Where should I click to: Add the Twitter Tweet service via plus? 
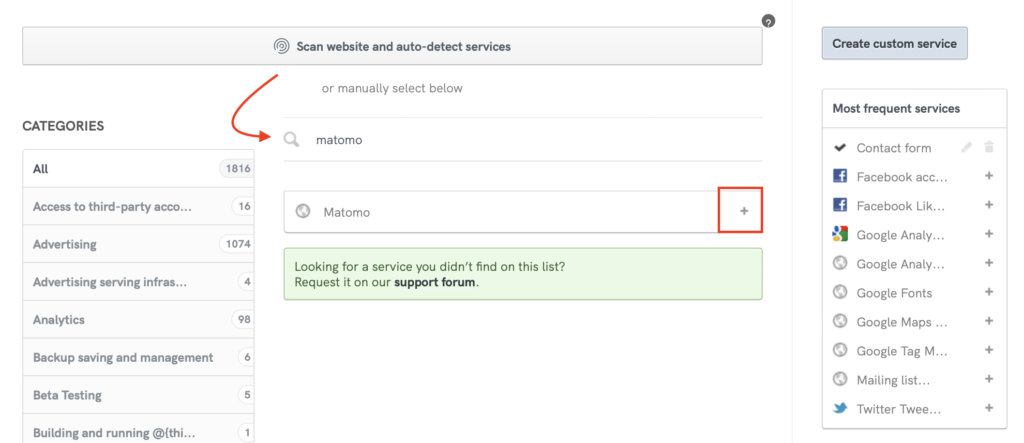pyautogui.click(x=989, y=408)
